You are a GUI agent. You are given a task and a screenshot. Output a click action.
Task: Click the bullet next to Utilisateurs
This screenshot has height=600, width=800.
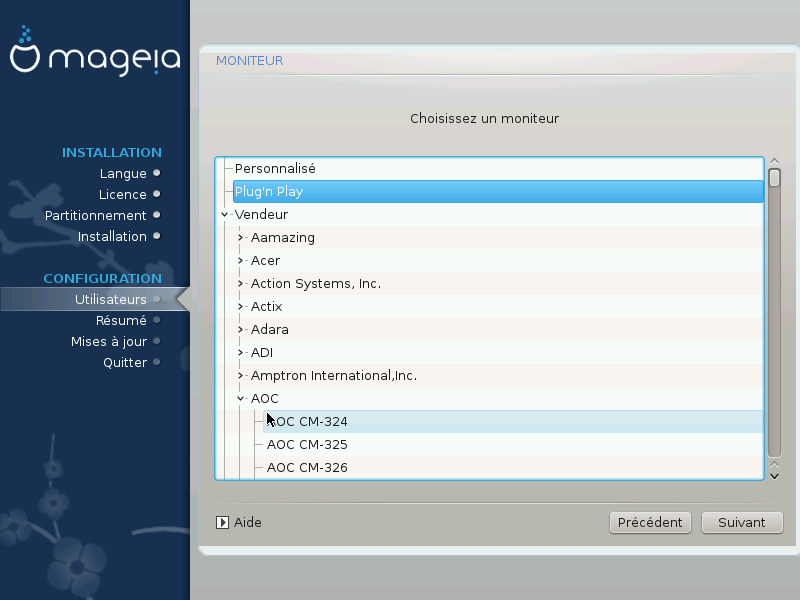point(157,299)
